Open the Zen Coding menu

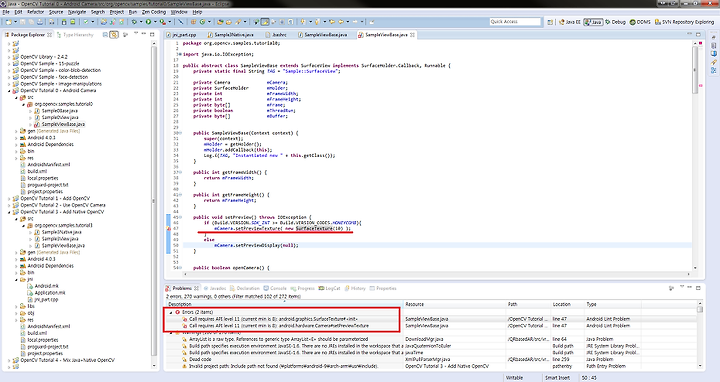153,12
